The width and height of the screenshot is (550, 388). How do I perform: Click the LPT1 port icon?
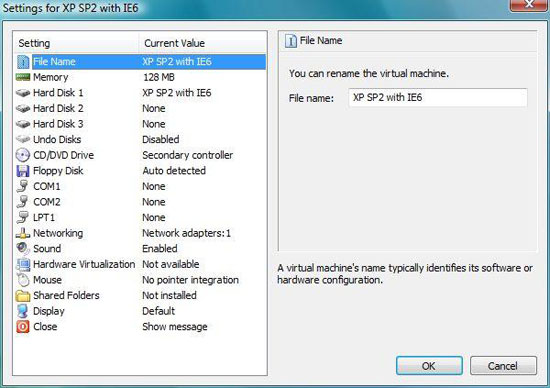click(22, 217)
